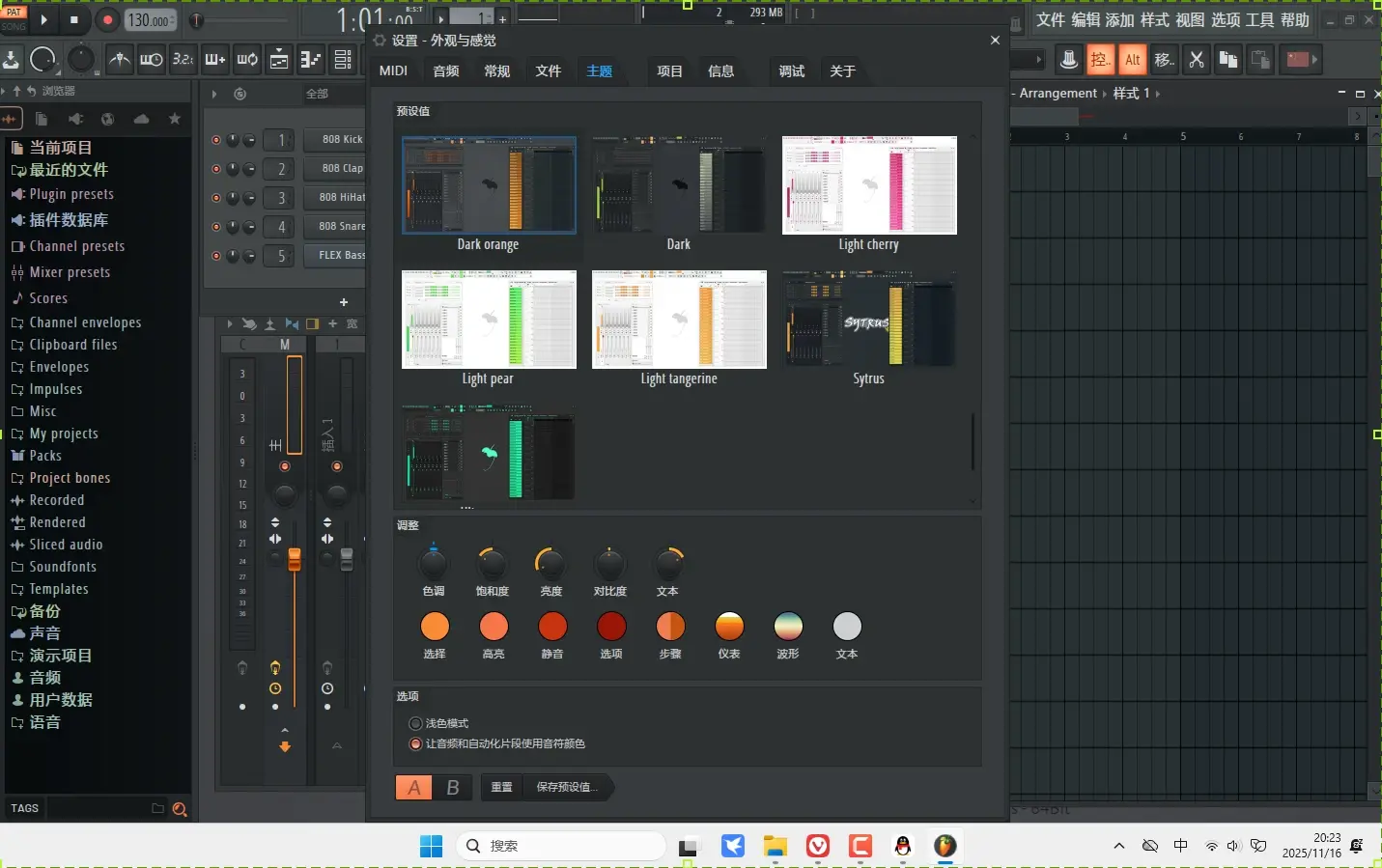Toggle the orange 控 button
Image resolution: width=1382 pixels, height=868 pixels.
pyautogui.click(x=1100, y=60)
